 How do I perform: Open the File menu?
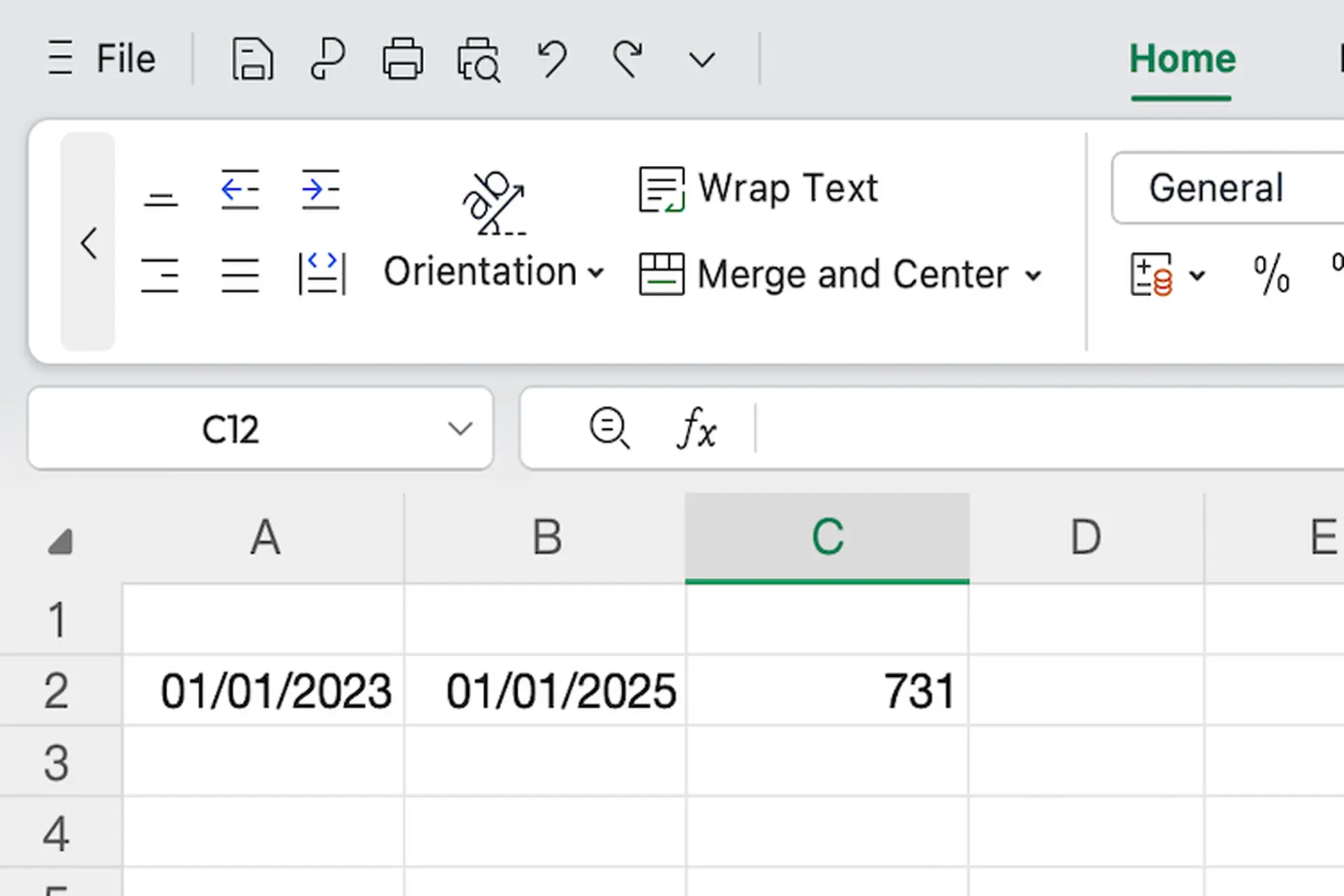126,58
